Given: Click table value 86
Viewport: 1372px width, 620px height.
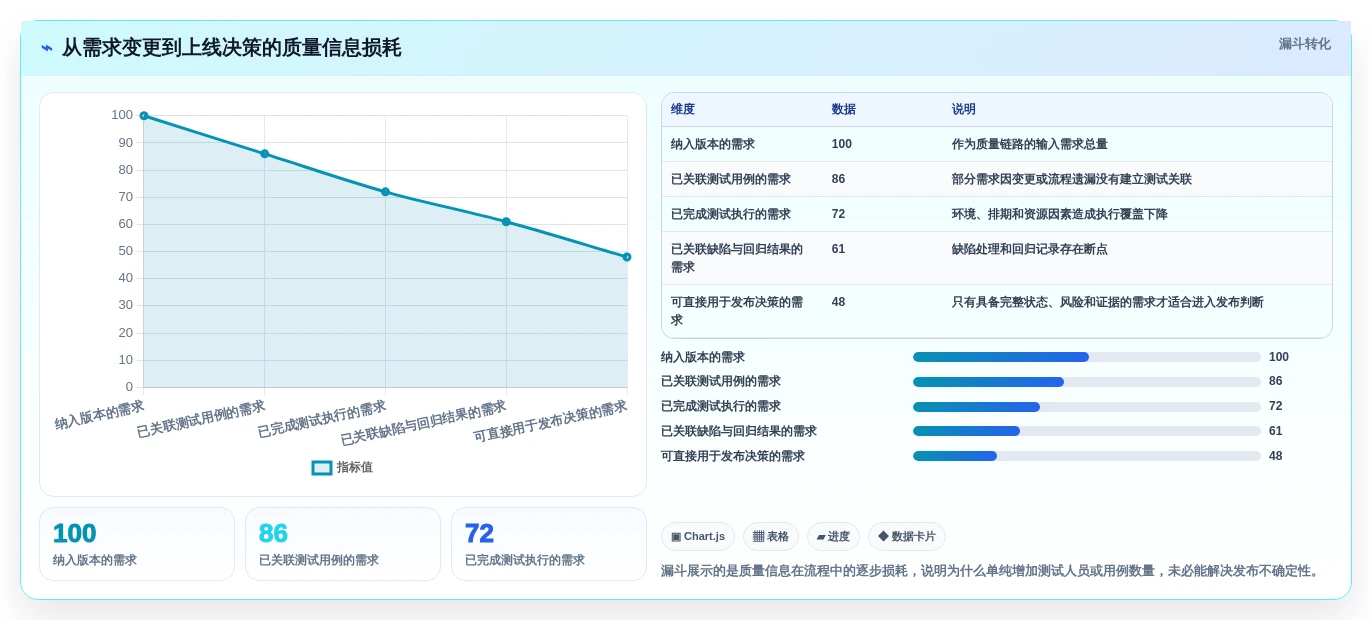Looking at the screenshot, I should [839, 179].
